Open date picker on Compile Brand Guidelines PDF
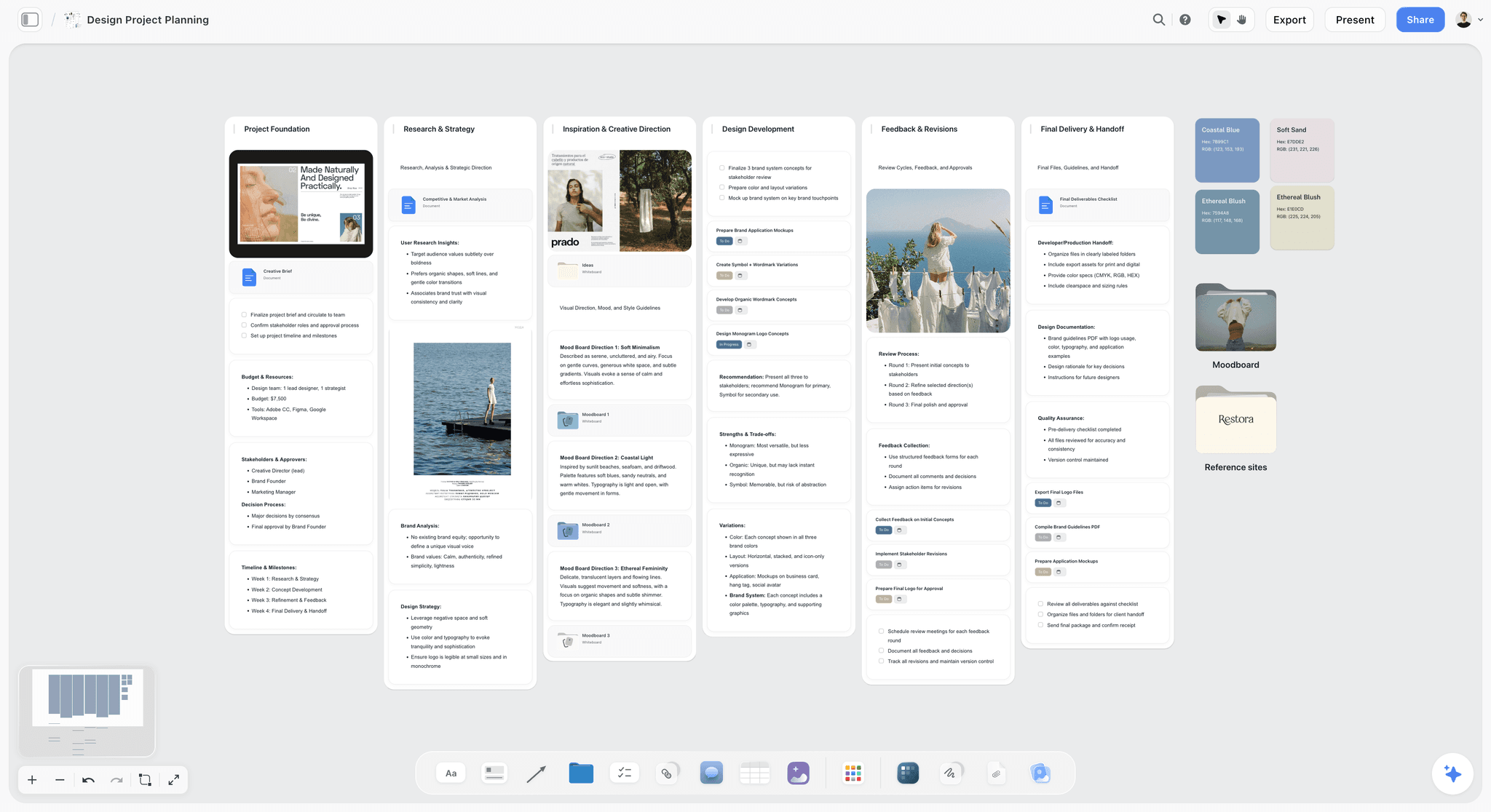Image resolution: width=1491 pixels, height=812 pixels. click(x=1059, y=537)
